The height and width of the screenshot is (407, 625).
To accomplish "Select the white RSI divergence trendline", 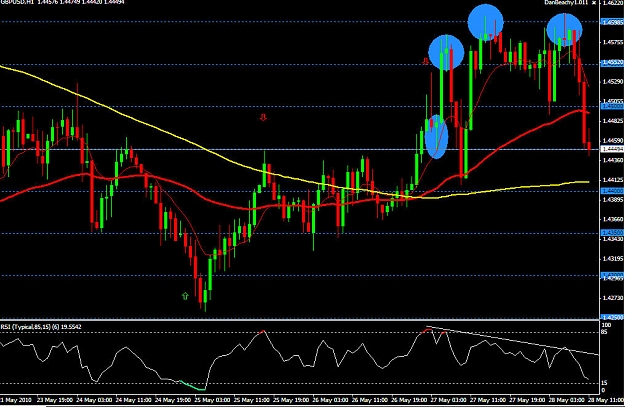I will click(514, 341).
